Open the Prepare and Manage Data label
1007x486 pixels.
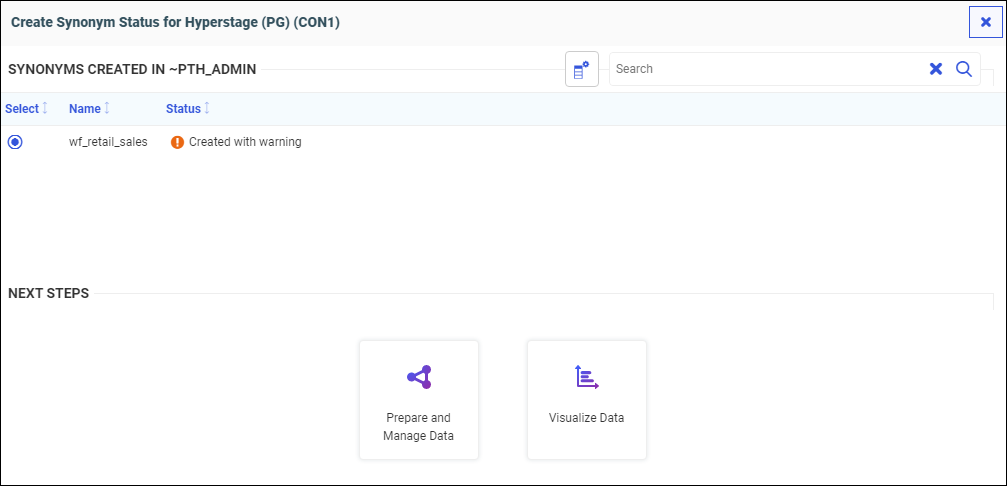[419, 427]
